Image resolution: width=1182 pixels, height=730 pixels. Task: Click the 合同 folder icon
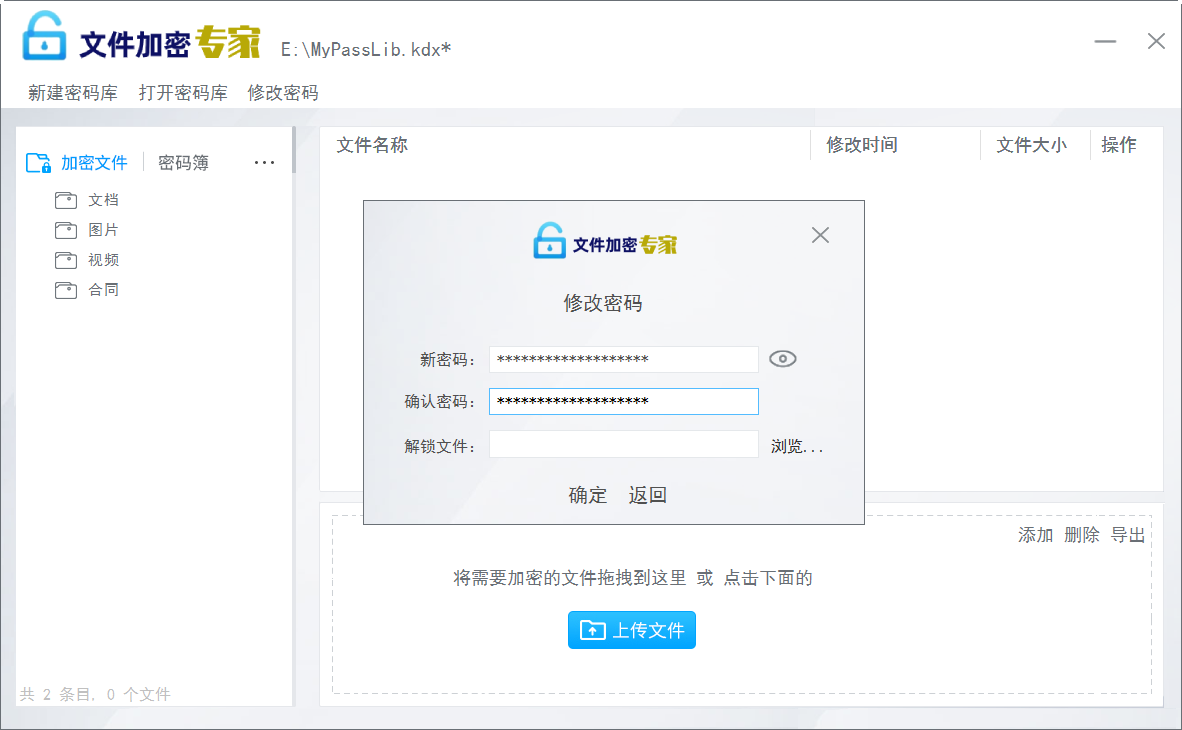66,290
